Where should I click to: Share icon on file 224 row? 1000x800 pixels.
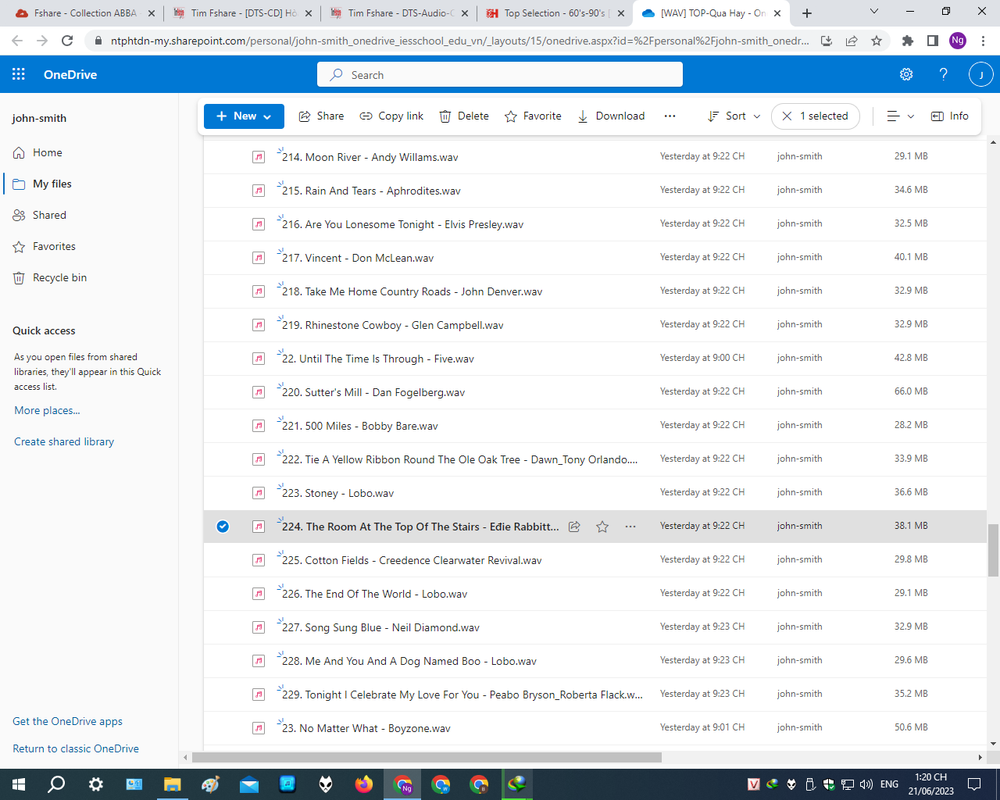point(574,526)
